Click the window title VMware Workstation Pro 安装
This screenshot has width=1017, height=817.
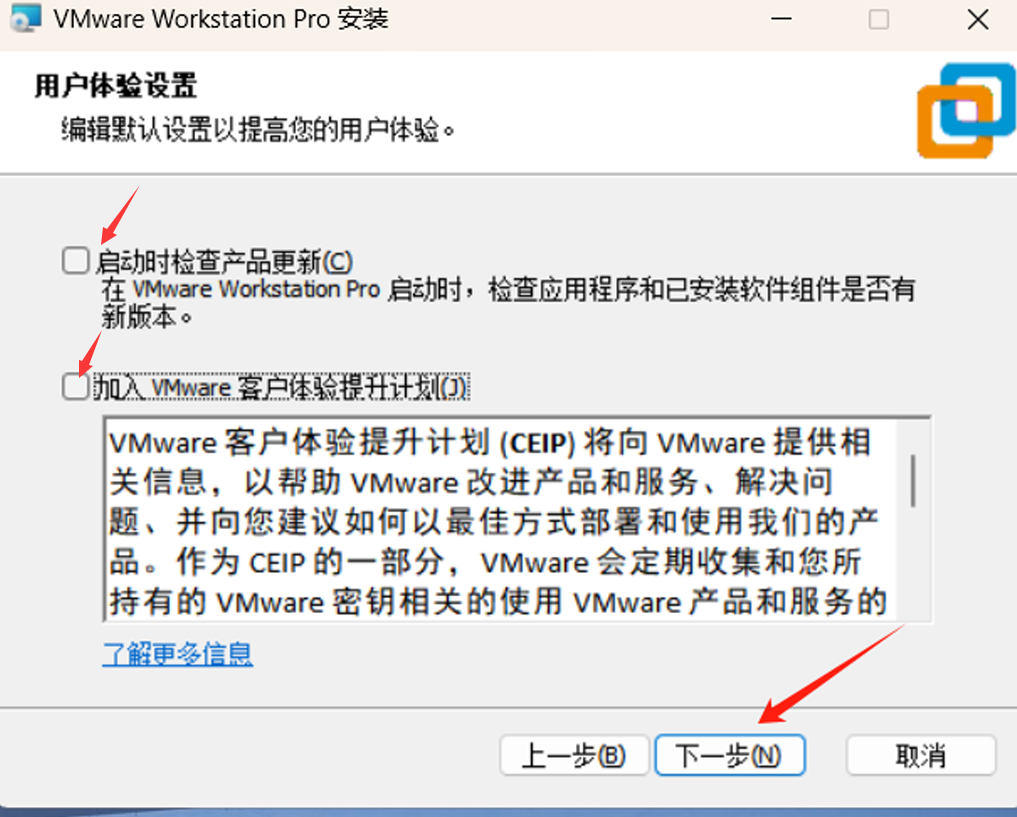click(x=221, y=19)
